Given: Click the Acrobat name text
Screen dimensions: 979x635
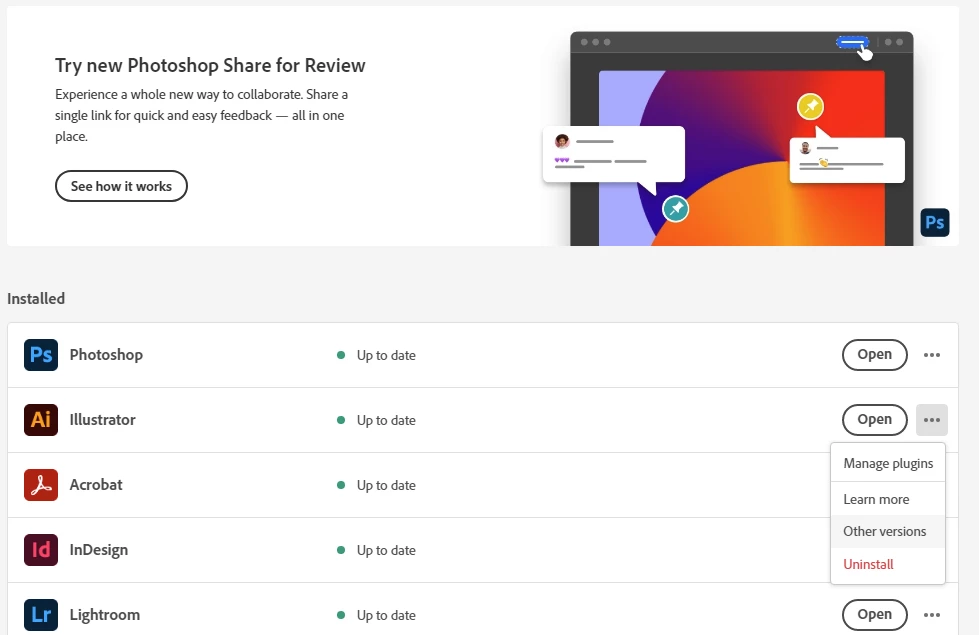Looking at the screenshot, I should pos(96,485).
